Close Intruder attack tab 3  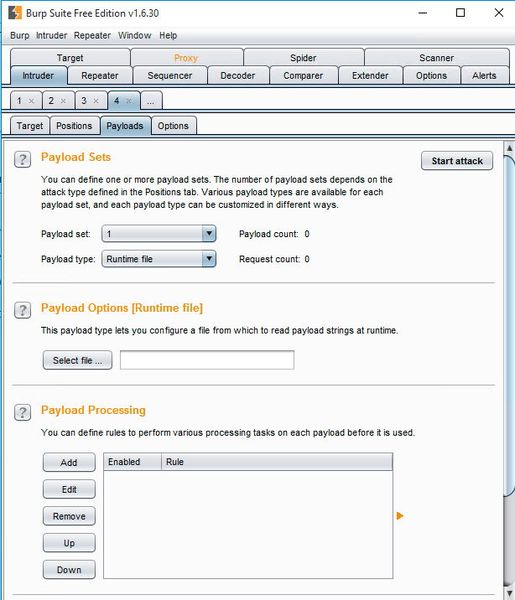(96, 101)
